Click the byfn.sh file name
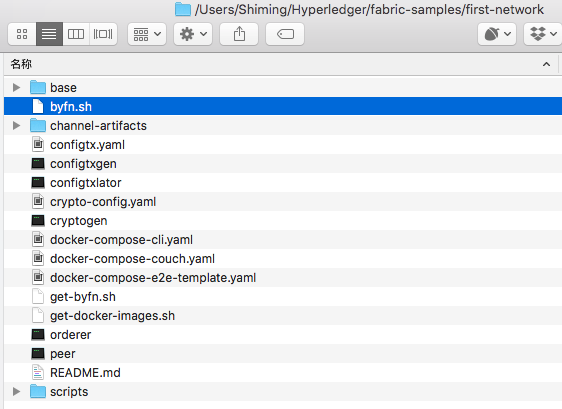 (x=71, y=106)
